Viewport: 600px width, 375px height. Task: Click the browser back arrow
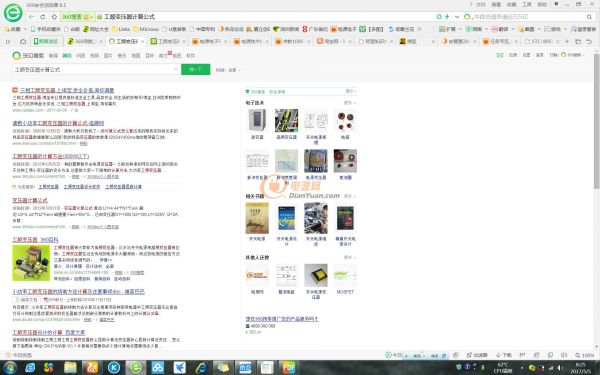[x=31, y=17]
